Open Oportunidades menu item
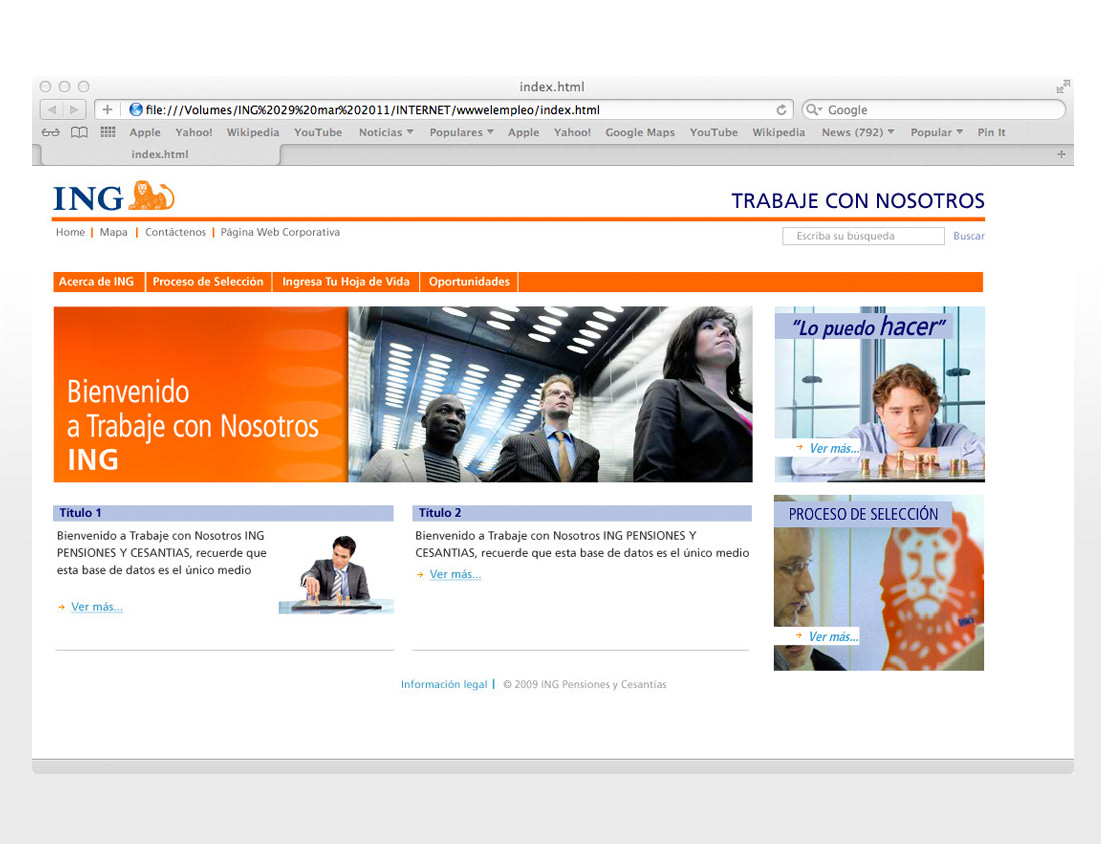Viewport: 1101px width, 844px height. [x=469, y=282]
